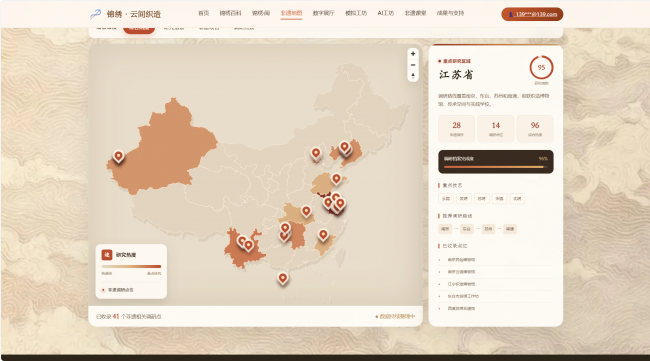Screen dimensions: 650x361
Task: Zoom out the map with minus button
Action: 412,65
